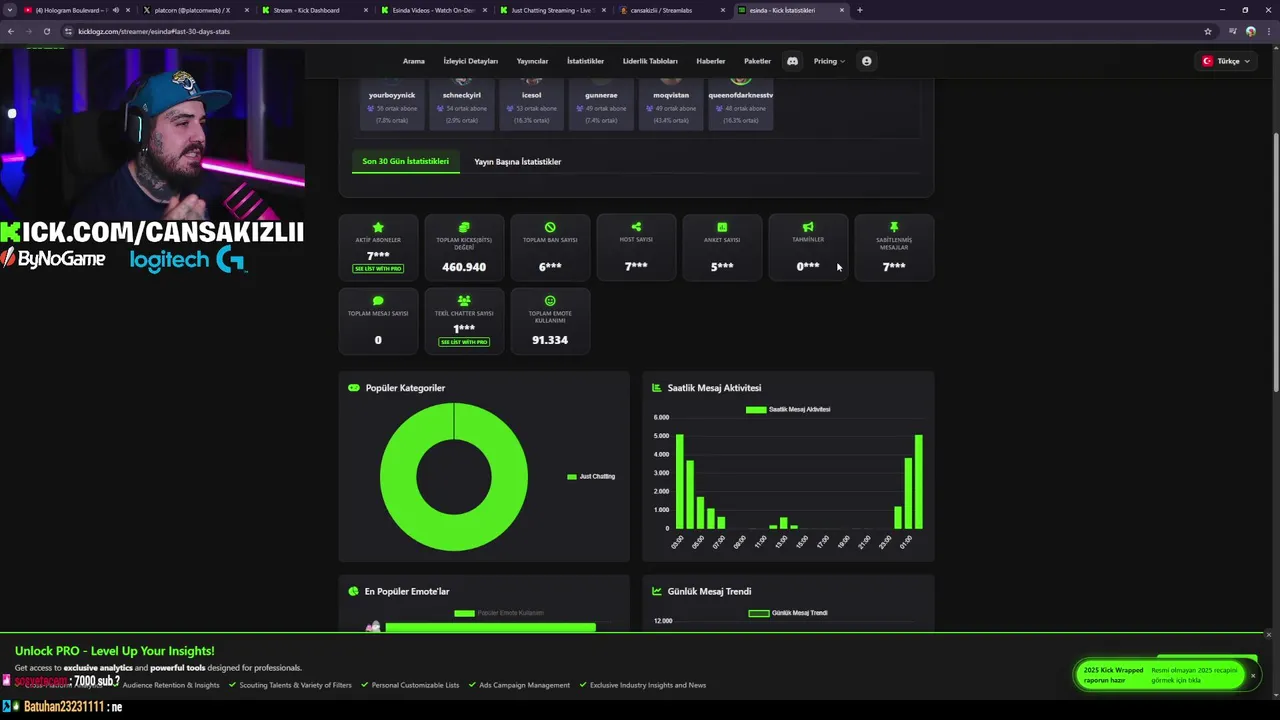Click the share icon on Host Sayısı card
Screen dimensions: 1280x720
pyautogui.click(x=636, y=227)
